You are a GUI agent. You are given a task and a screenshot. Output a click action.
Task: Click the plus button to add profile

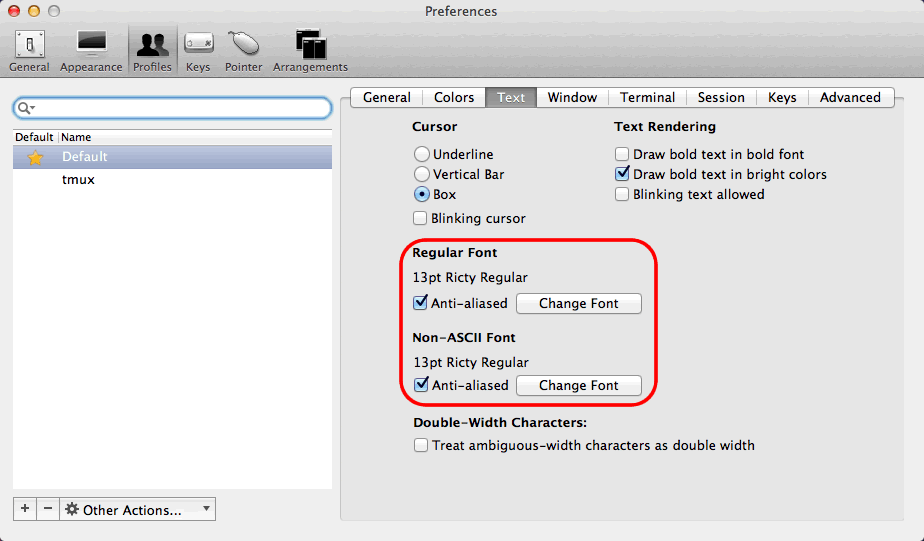point(25,509)
